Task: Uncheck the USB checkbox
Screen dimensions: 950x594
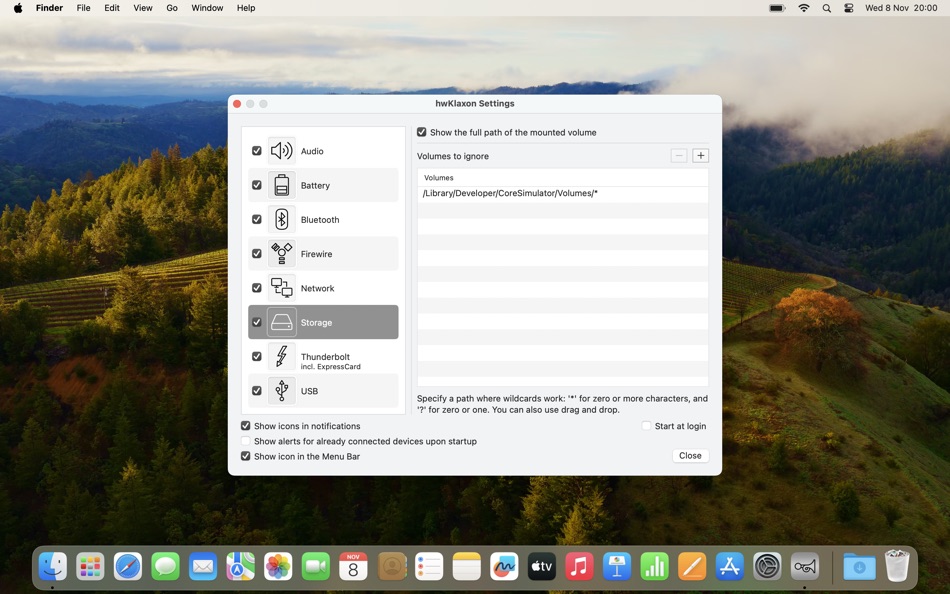Action: coord(257,390)
